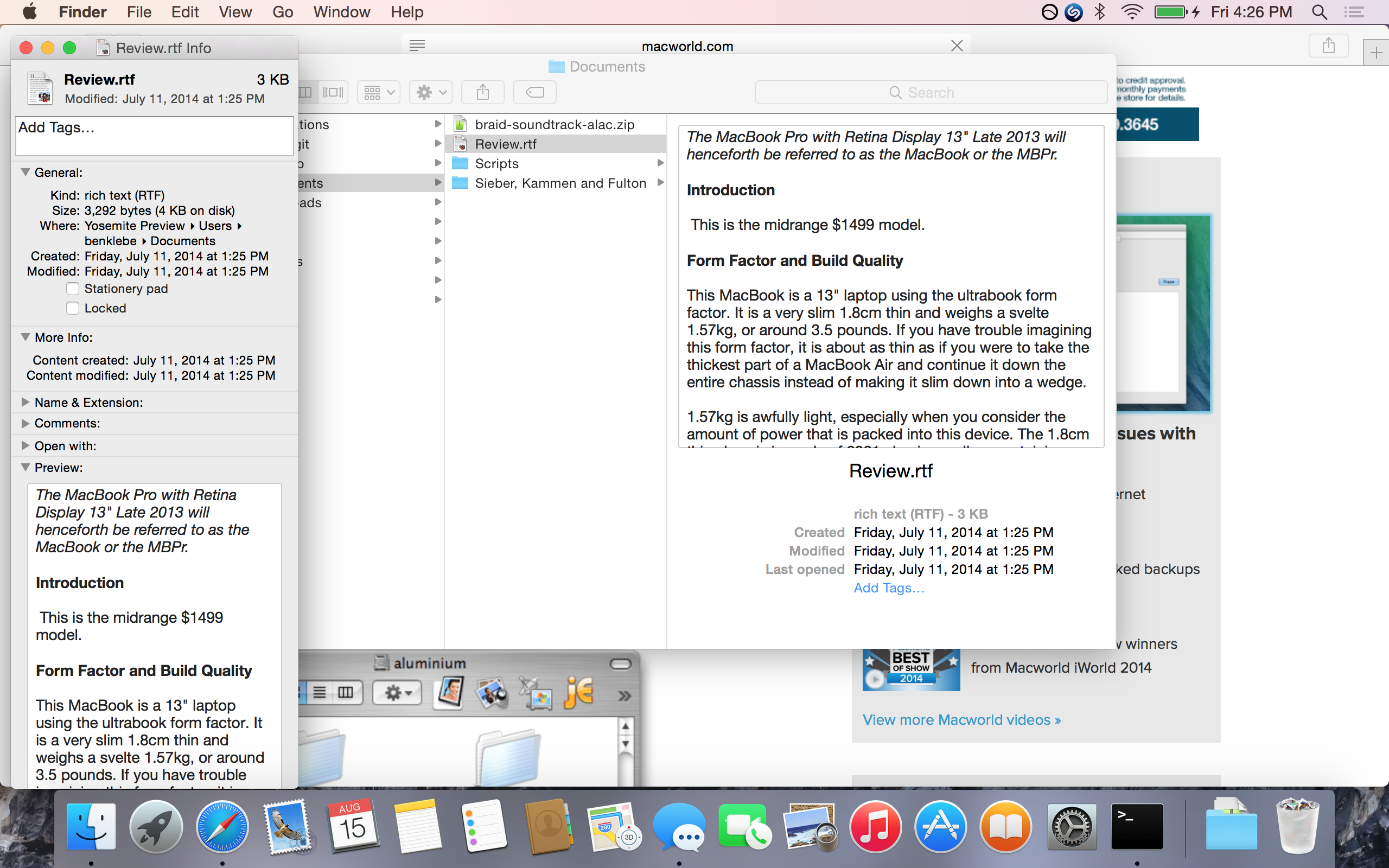Viewport: 1389px width, 868px height.
Task: Switch to column view in Finder
Action: click(307, 92)
